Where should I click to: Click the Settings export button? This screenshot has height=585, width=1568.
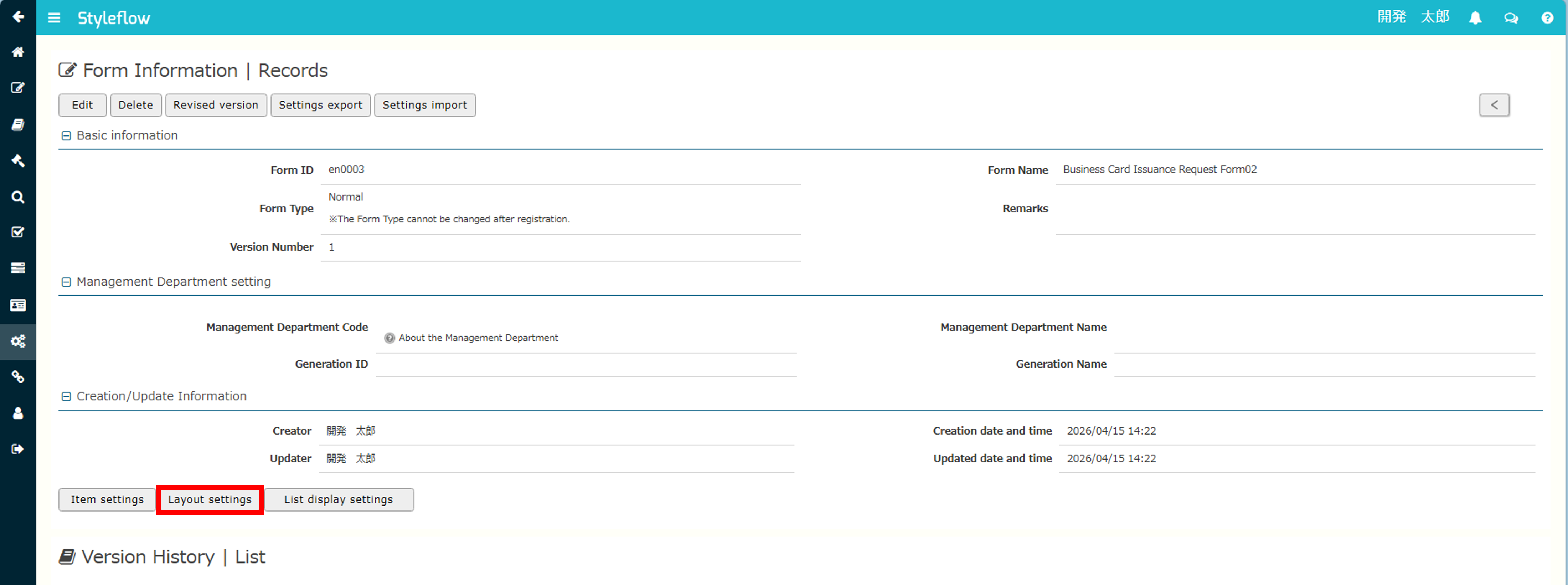click(321, 105)
